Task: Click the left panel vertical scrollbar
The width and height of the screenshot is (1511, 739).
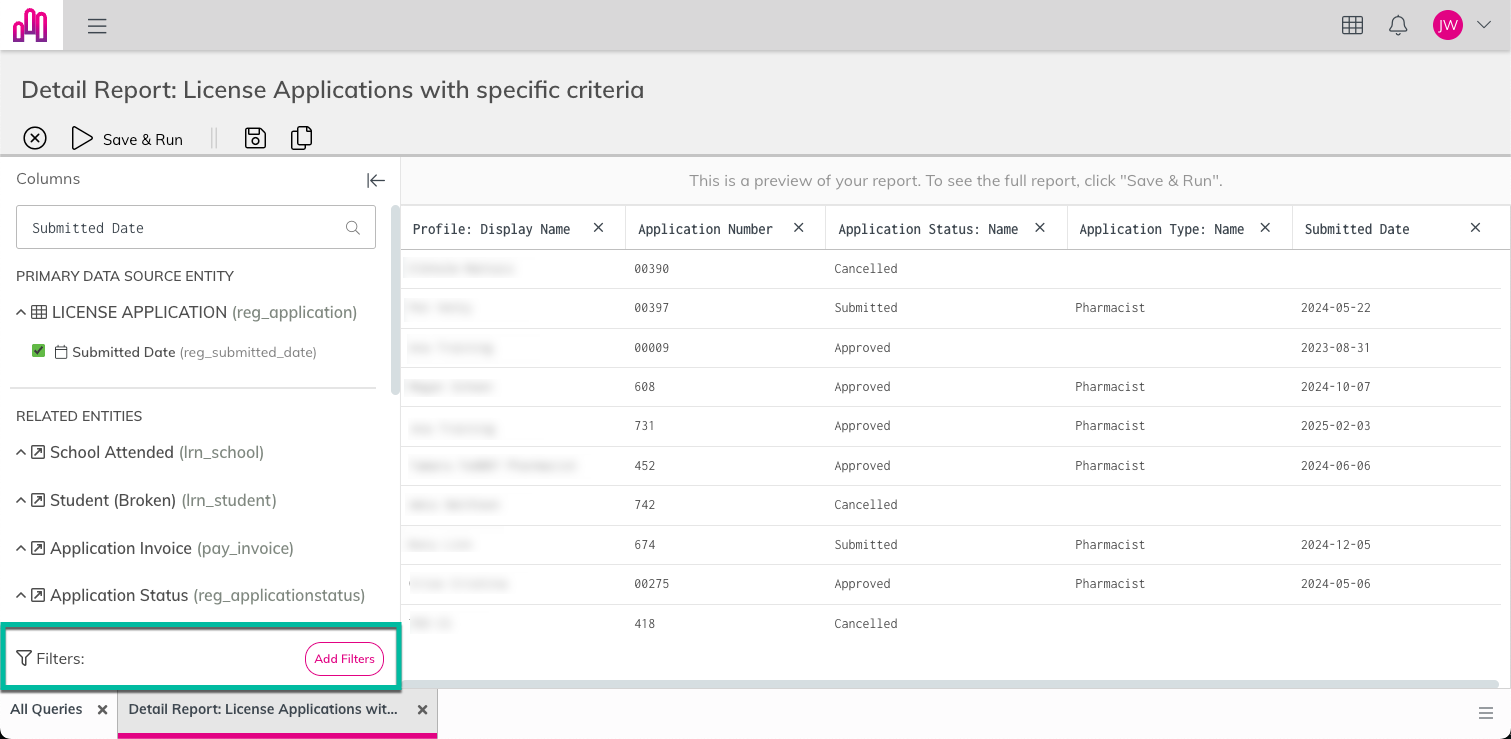Action: 395,300
